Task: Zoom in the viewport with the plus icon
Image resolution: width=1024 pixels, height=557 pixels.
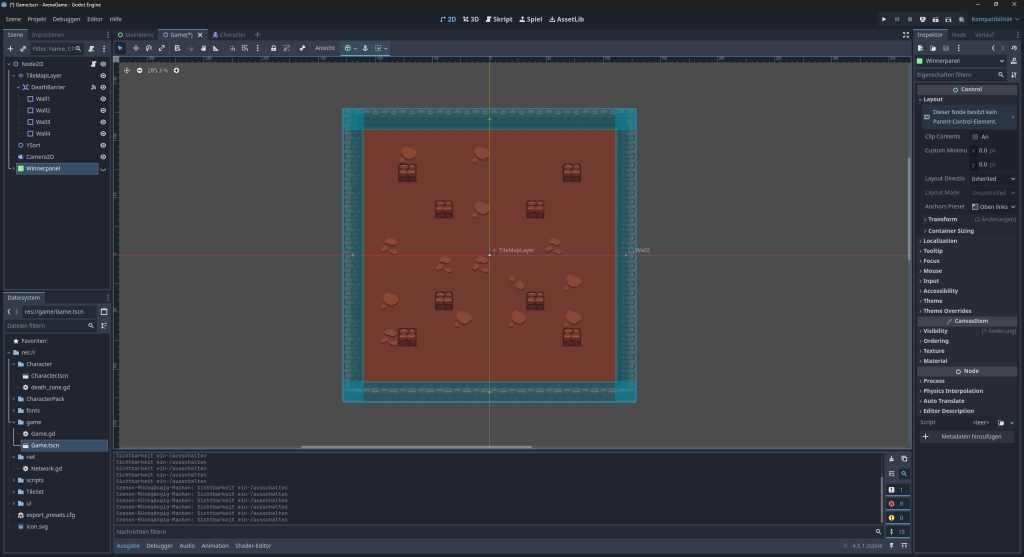Action: [x=176, y=70]
